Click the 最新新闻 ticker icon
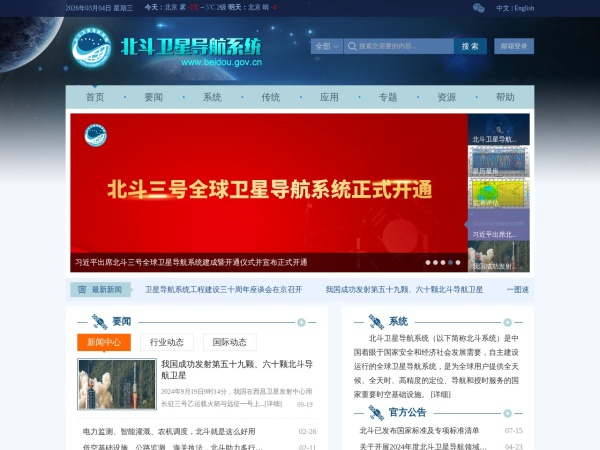600x450 pixels. tap(80, 290)
